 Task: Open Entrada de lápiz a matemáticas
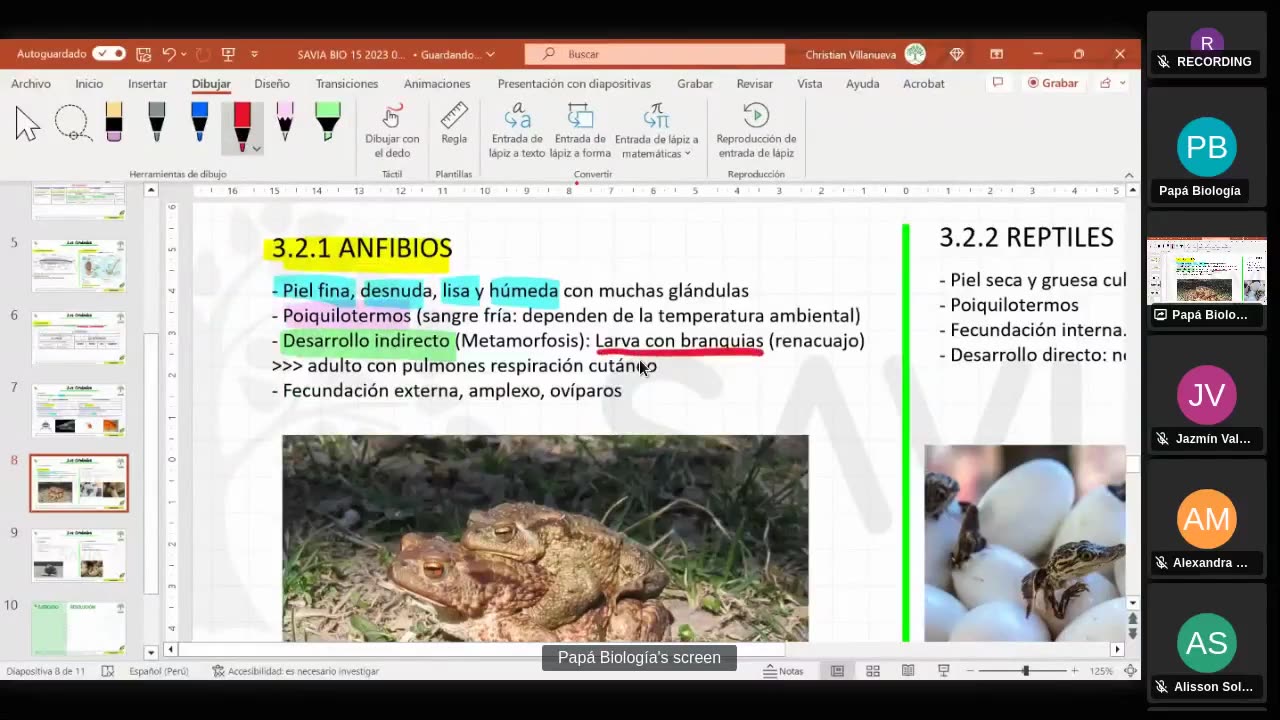tap(656, 131)
